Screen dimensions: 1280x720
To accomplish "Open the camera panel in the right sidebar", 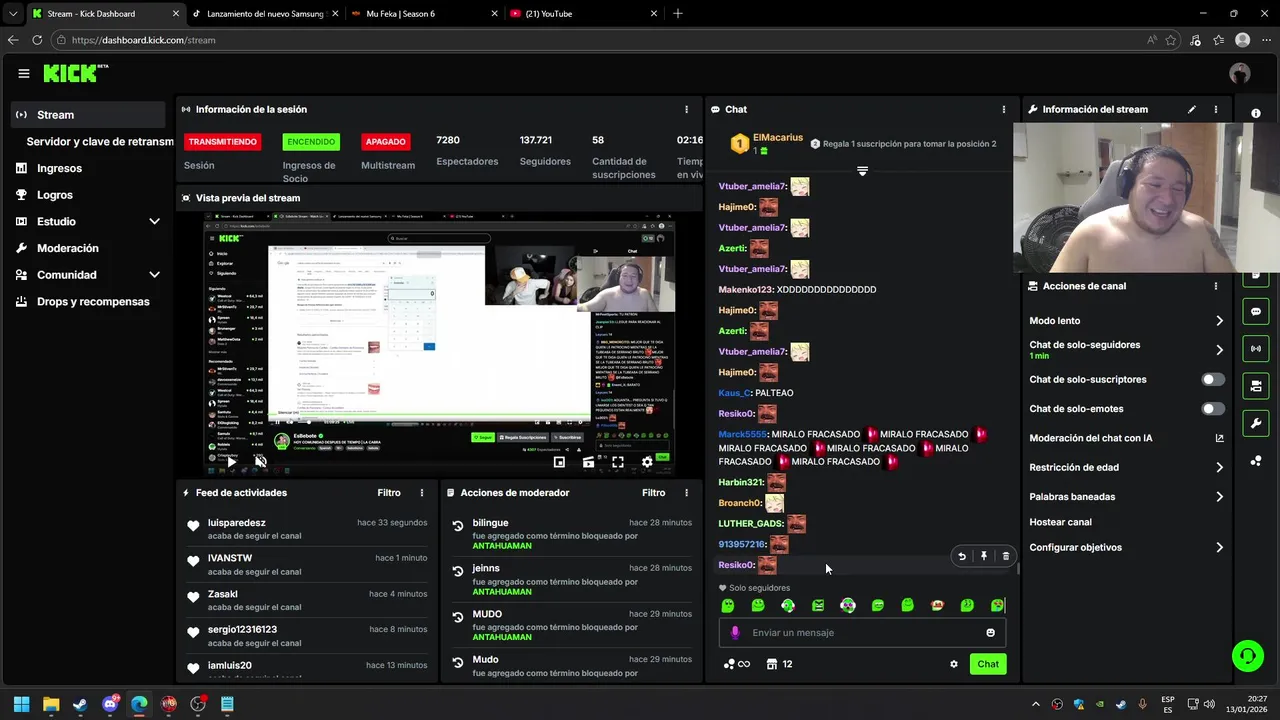I will coord(1256,386).
